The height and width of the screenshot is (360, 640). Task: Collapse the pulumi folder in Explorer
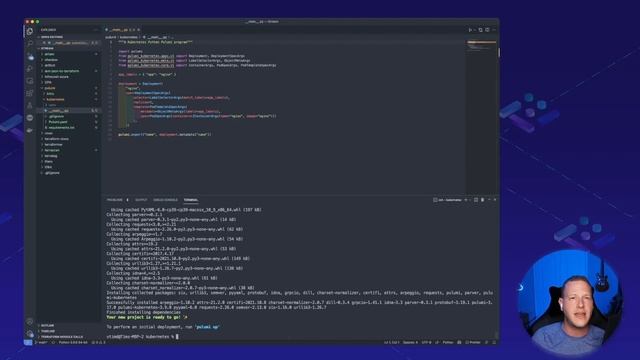point(50,88)
